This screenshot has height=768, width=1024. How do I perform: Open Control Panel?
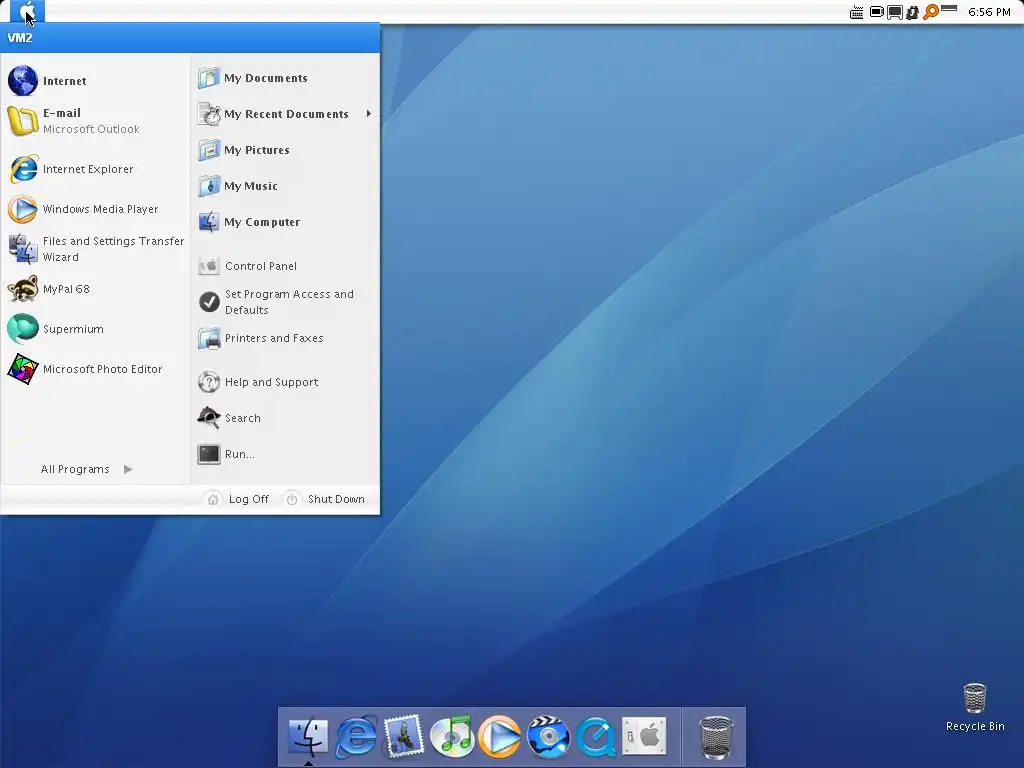pos(285,266)
